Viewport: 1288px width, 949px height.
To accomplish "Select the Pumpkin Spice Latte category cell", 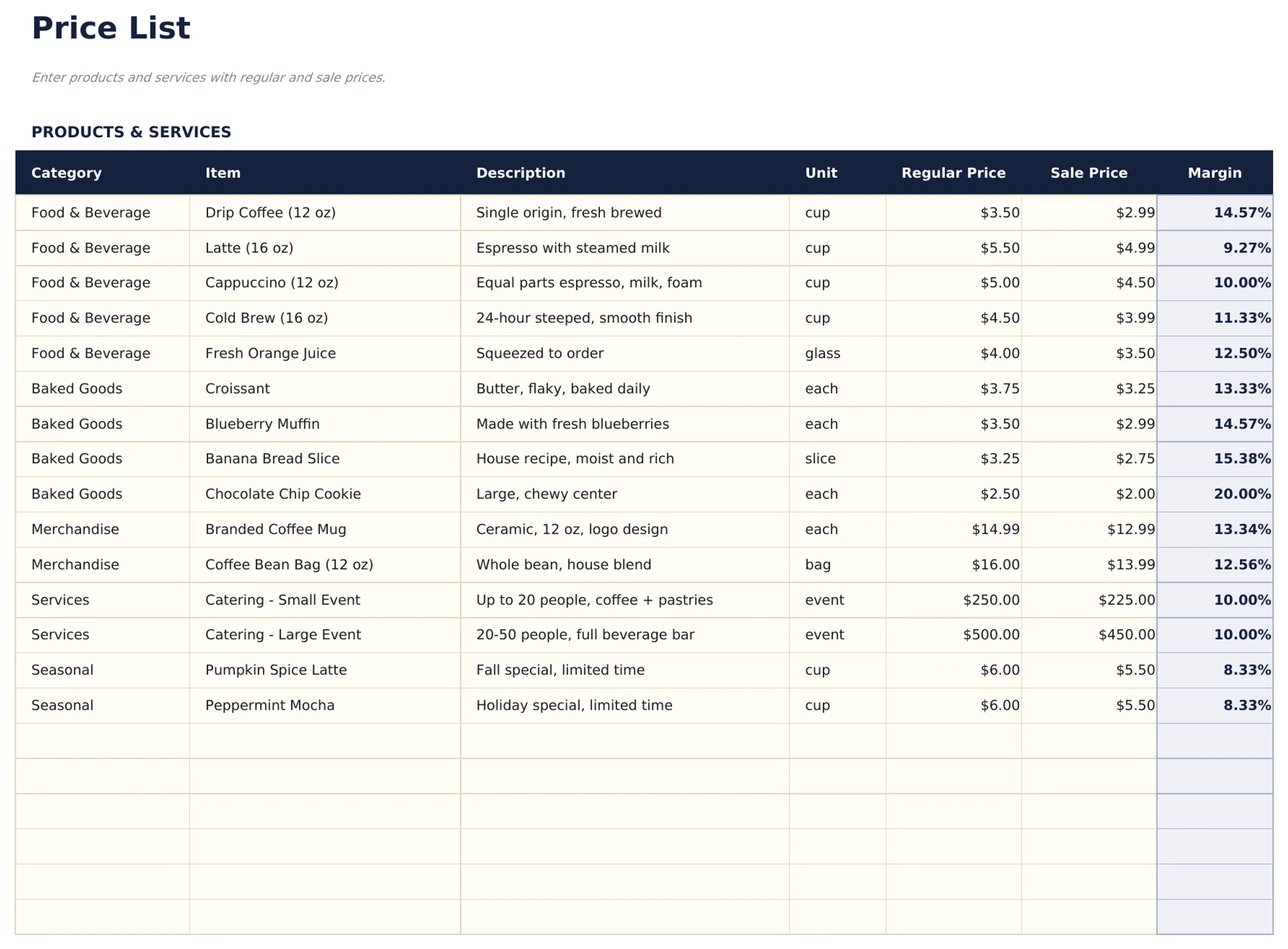I will [x=62, y=670].
